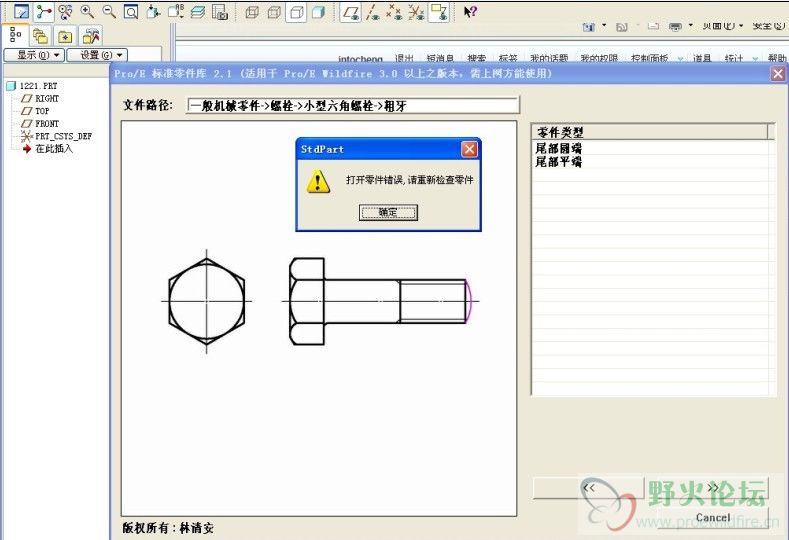Click the >> next button
The image size is (789, 540).
coord(713,488)
